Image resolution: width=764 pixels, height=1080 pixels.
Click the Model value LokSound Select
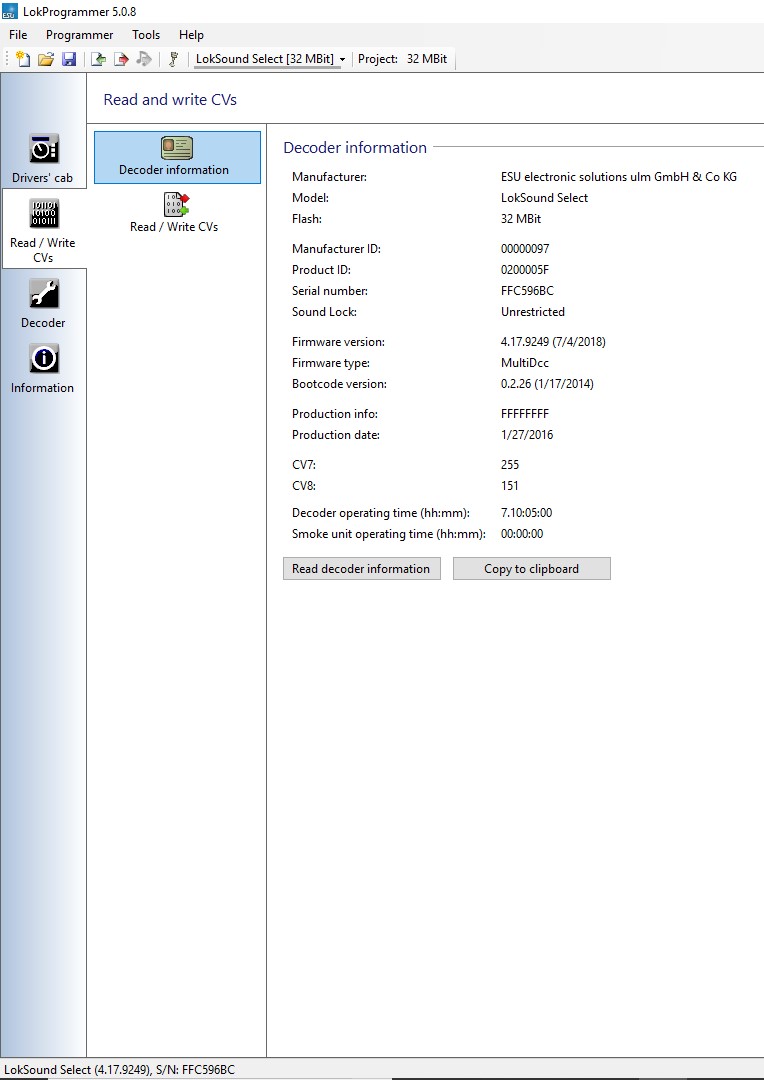coord(544,198)
